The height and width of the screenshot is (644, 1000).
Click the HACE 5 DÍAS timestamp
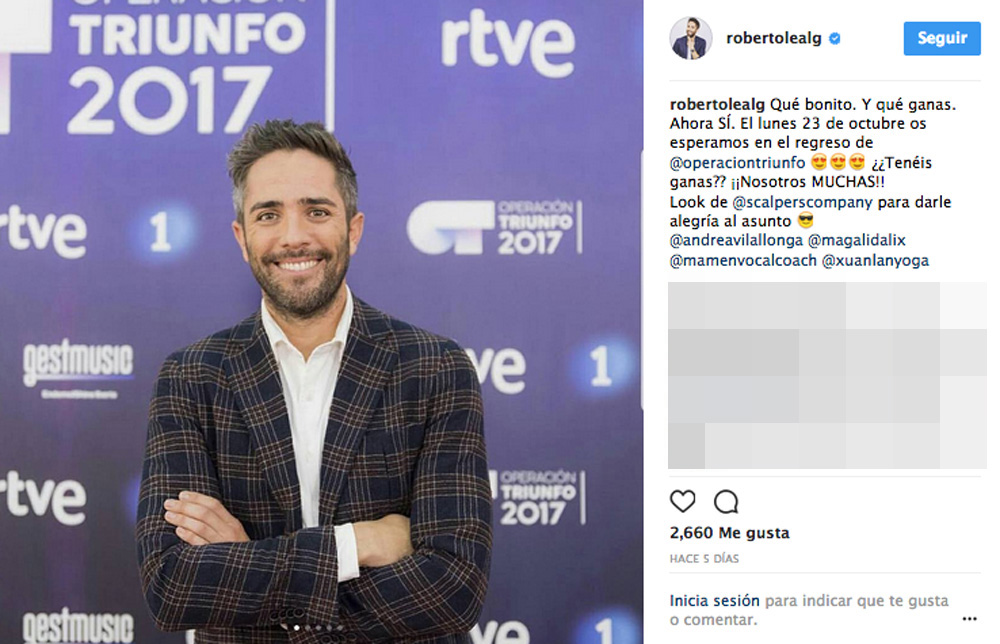coord(704,559)
